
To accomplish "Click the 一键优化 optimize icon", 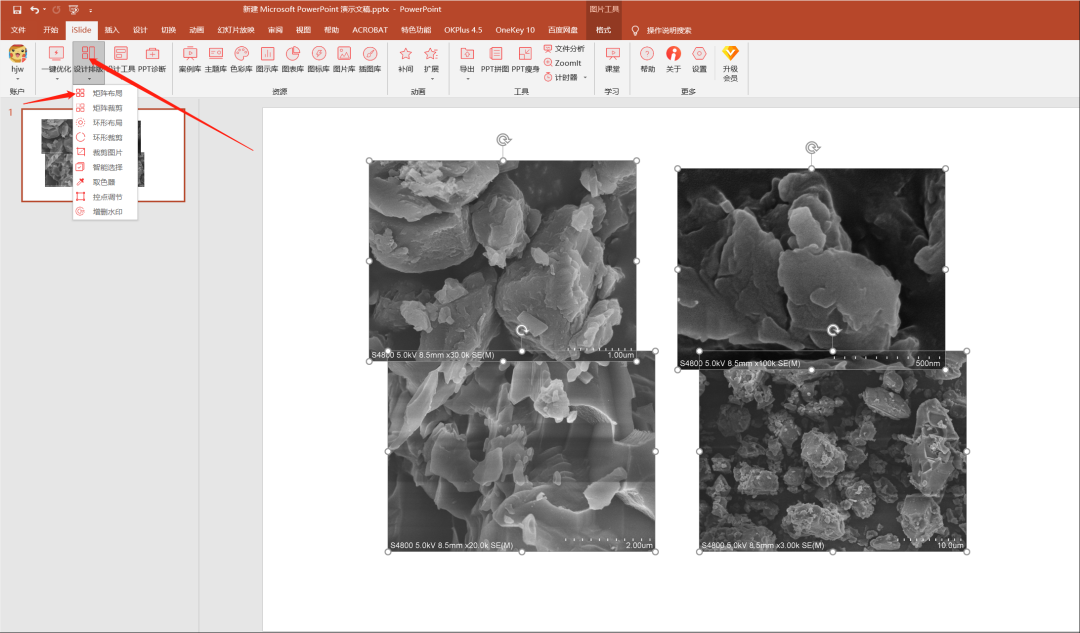I will (56, 53).
